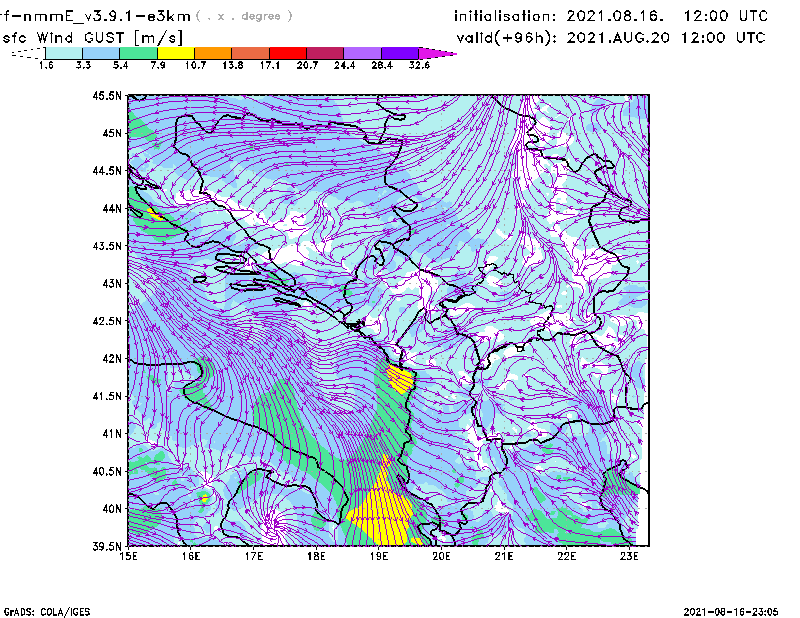Click the 'initialisation: 2021.08.16. 12:00 UTC' line
The height and width of the screenshot is (618, 800).
tap(611, 16)
